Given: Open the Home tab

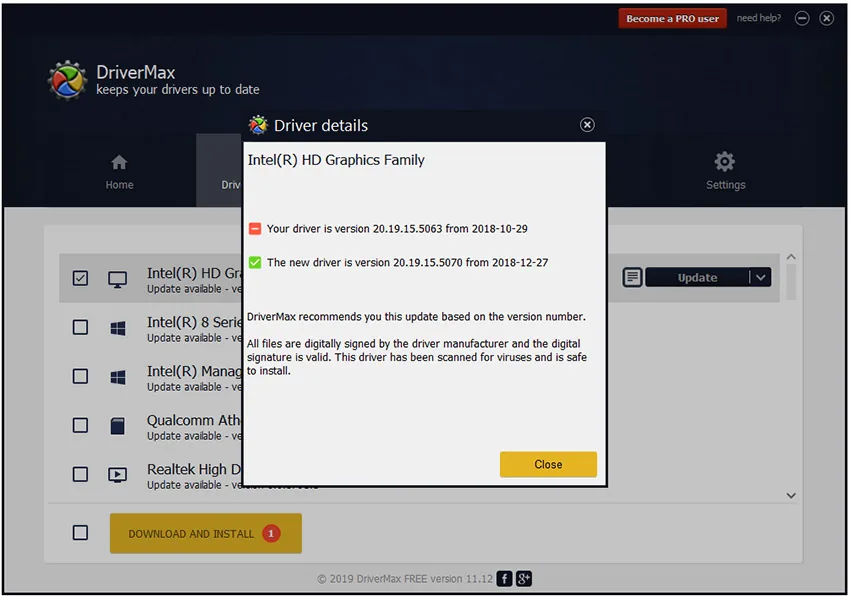Looking at the screenshot, I should point(119,172).
